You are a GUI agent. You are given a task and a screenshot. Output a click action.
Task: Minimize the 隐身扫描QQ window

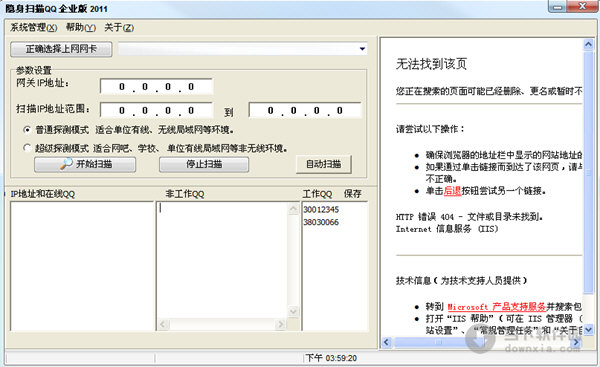click(x=558, y=7)
